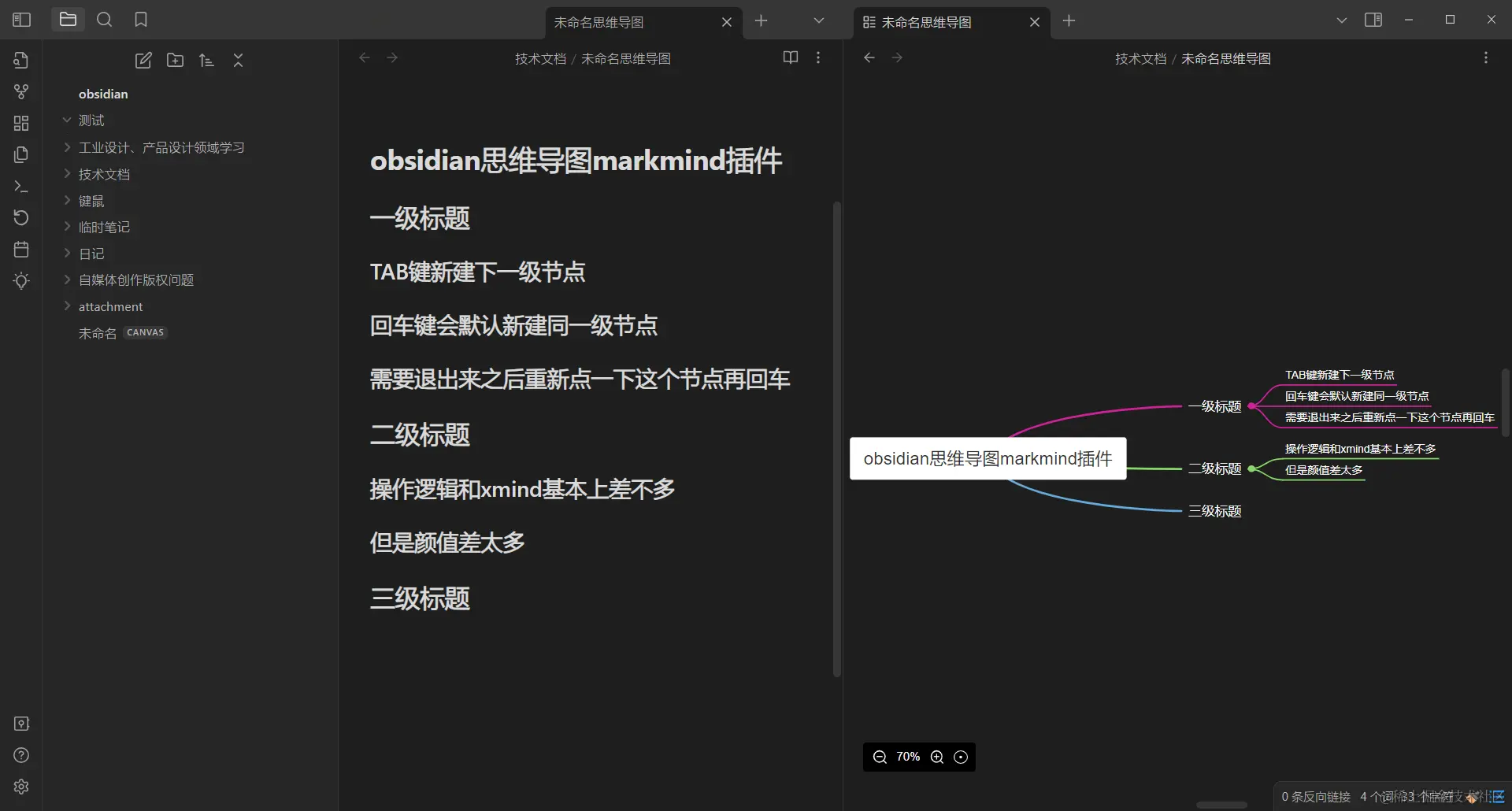Add new tab in right pane
The height and width of the screenshot is (811, 1512).
1069,21
